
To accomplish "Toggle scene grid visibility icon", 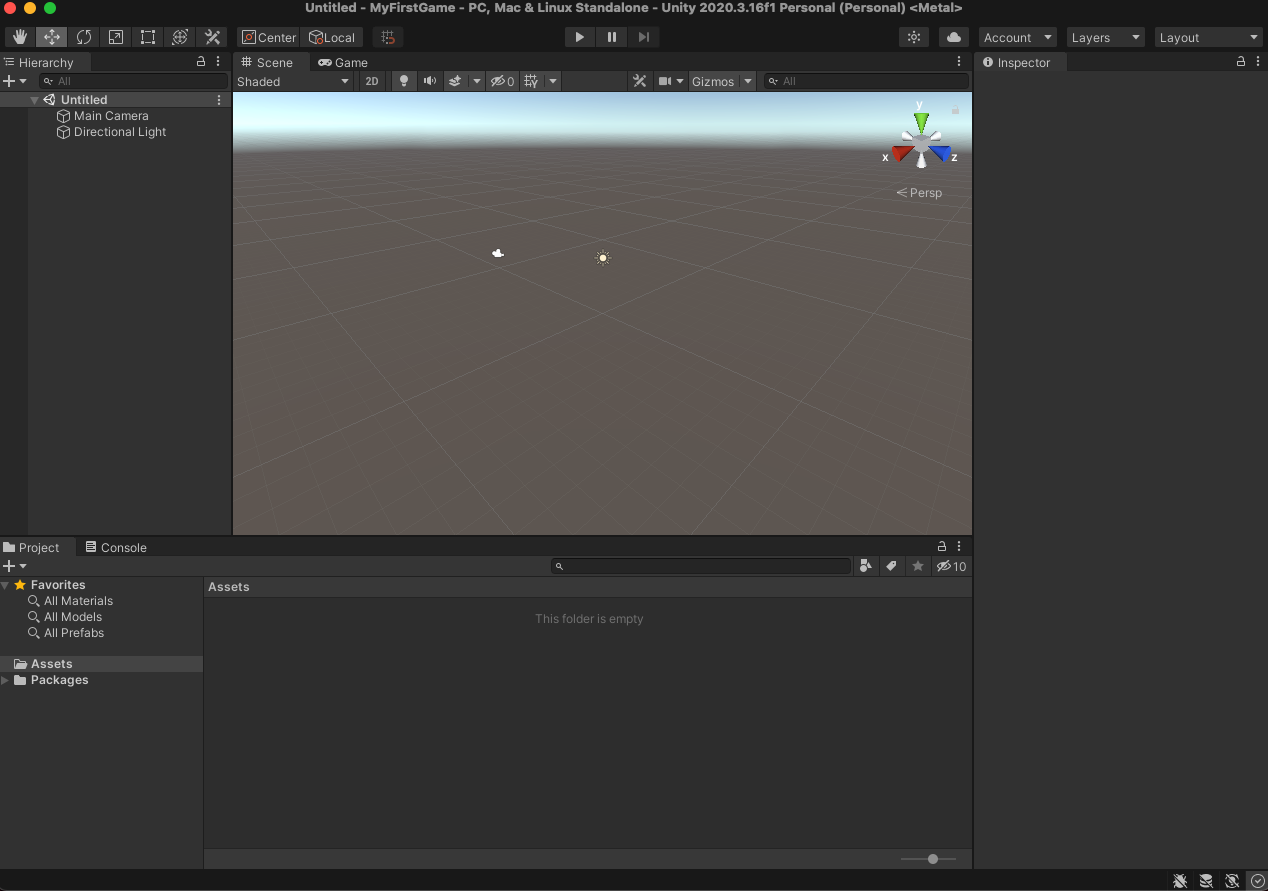I will tap(531, 81).
